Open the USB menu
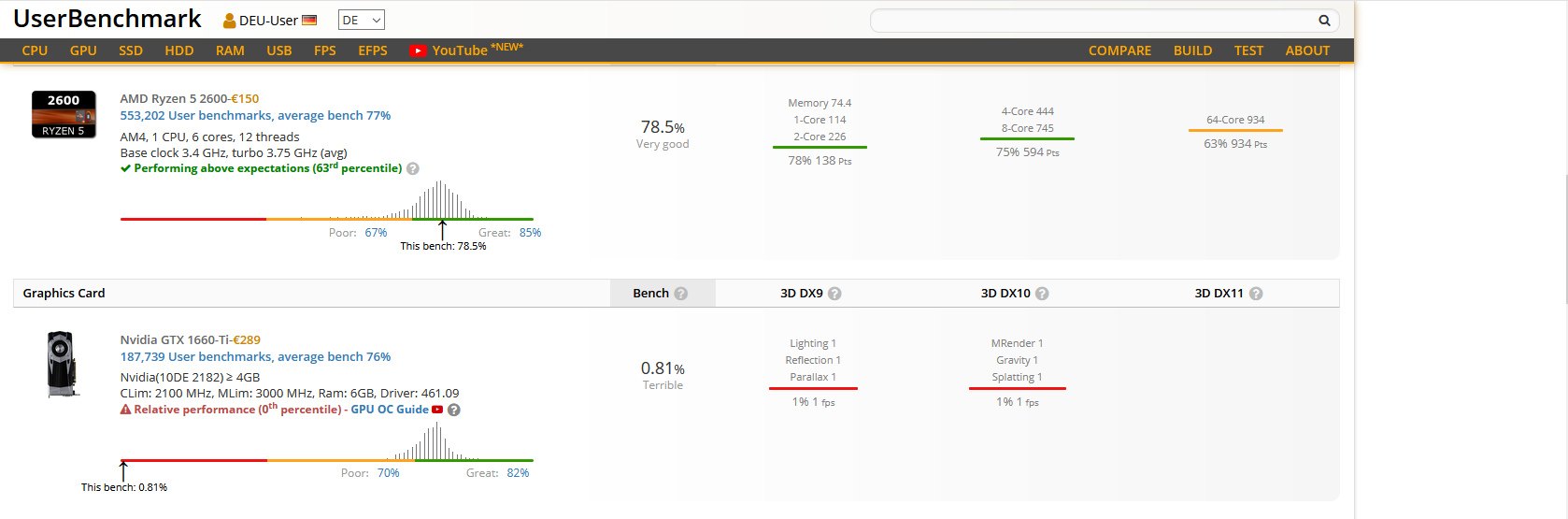1568x519 pixels. tap(279, 50)
